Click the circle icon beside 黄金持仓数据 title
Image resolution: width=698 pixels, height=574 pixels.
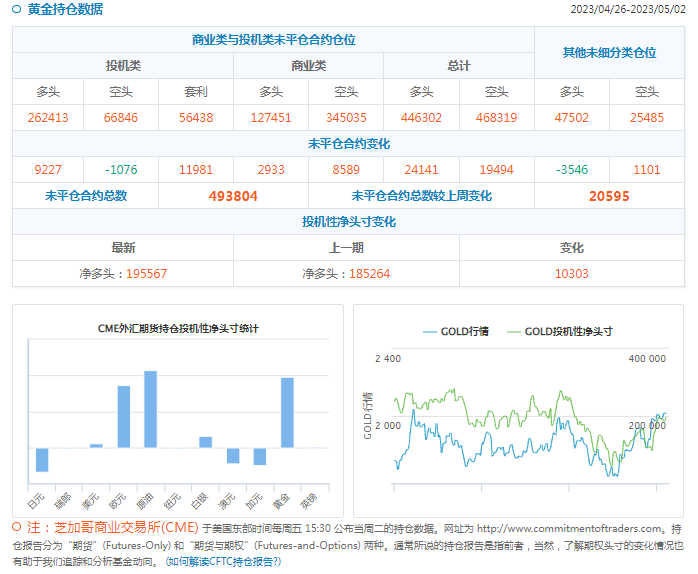[17, 10]
